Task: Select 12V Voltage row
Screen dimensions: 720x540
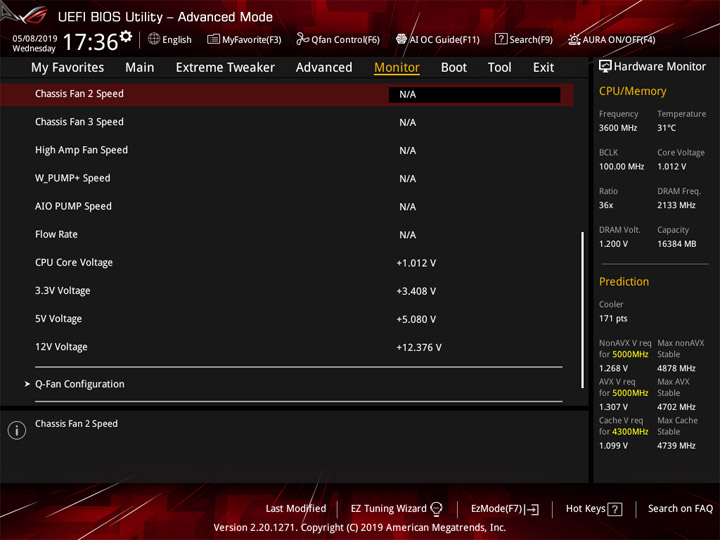Action: (x=287, y=347)
